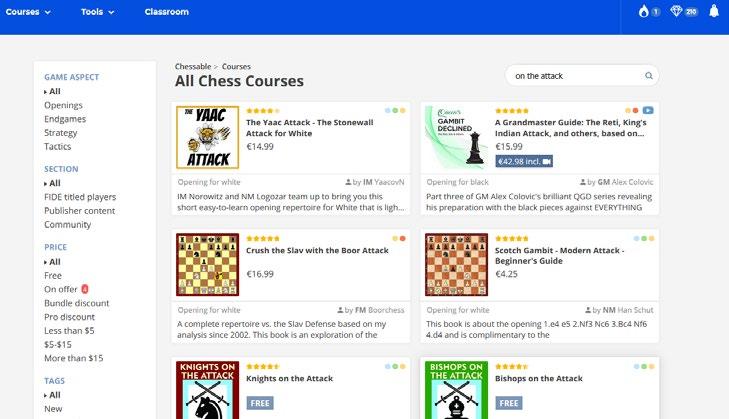Select All under Game Aspect
The image size is (729, 419).
click(54, 91)
